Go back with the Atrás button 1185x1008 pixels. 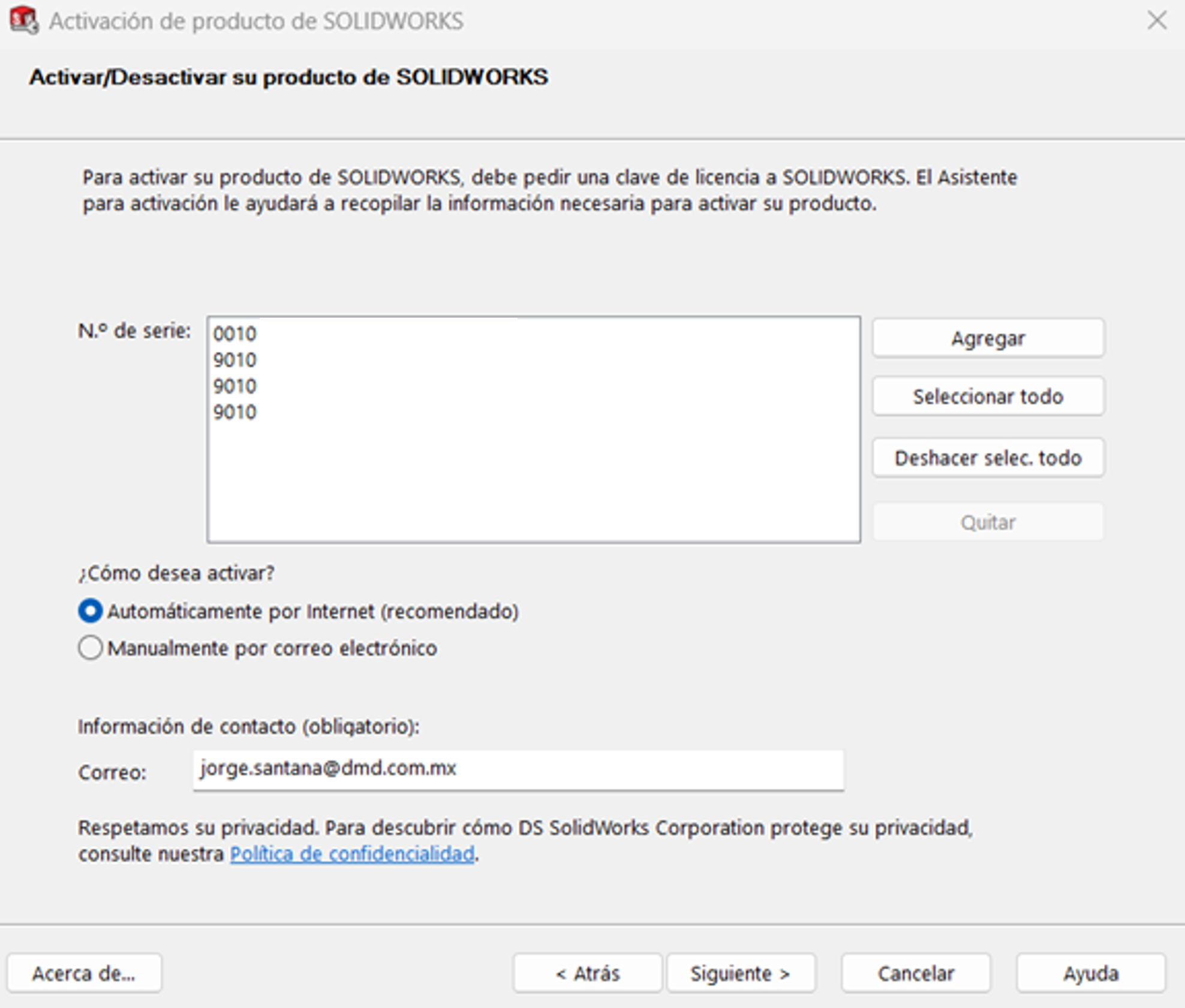[588, 973]
